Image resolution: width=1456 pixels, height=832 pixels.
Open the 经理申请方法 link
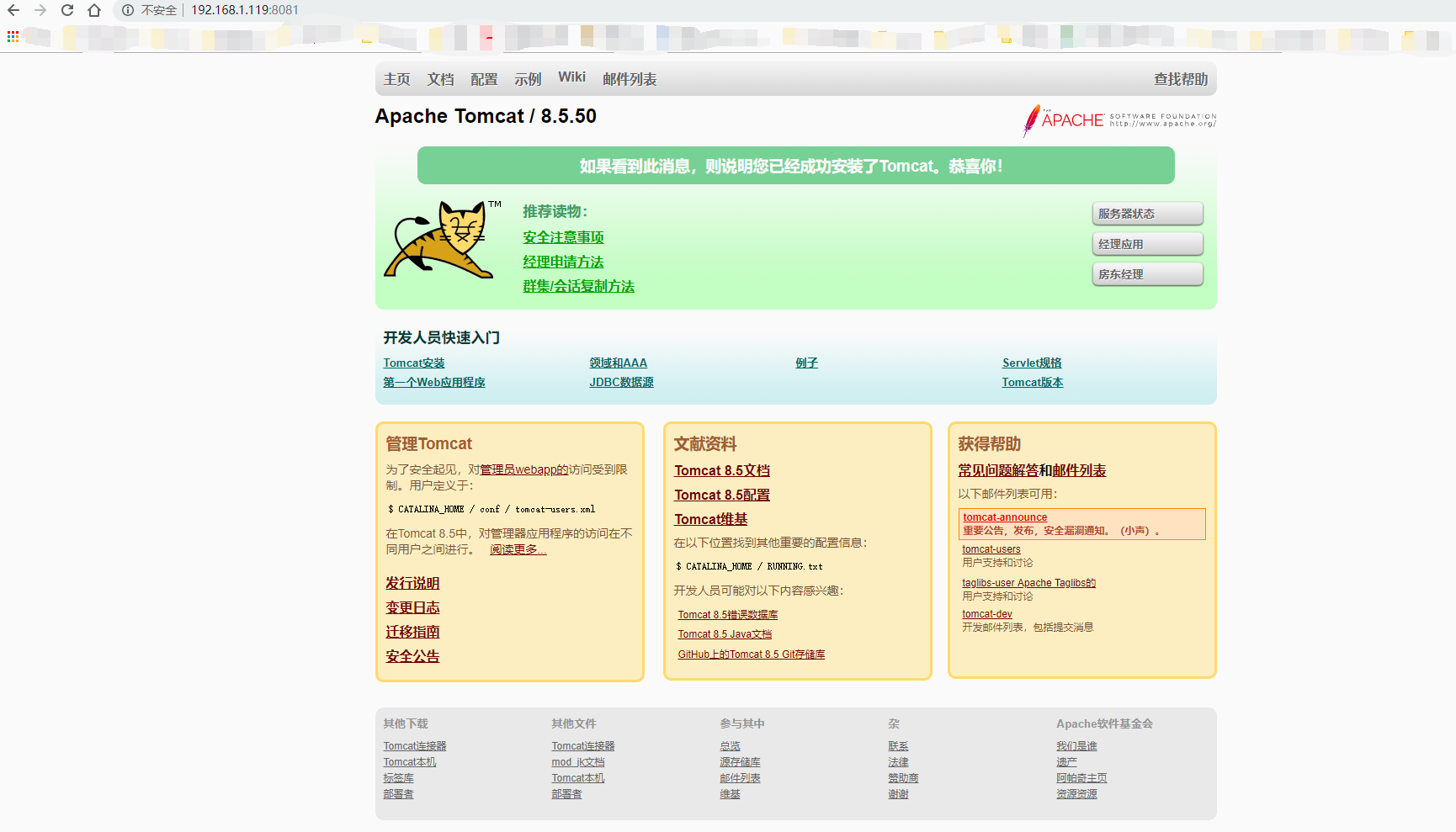[563, 262]
